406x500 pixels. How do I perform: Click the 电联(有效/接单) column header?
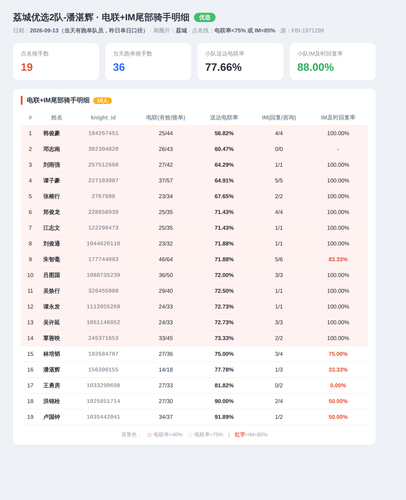click(166, 117)
